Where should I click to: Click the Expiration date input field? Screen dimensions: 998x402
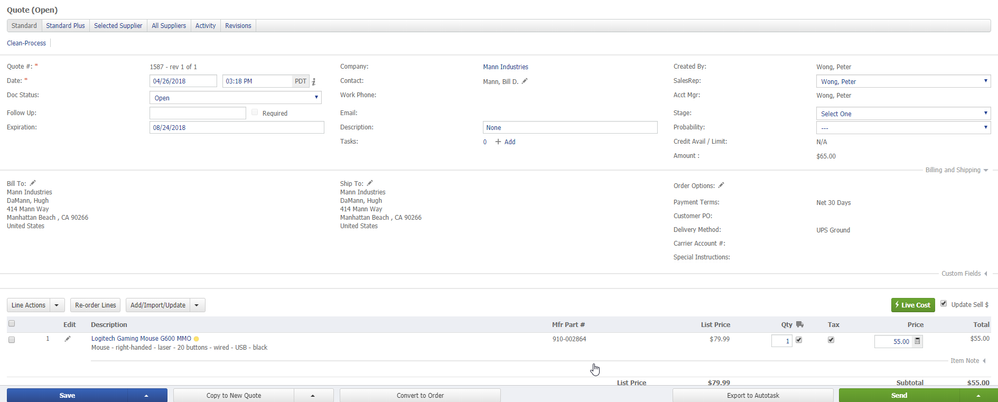tap(236, 128)
